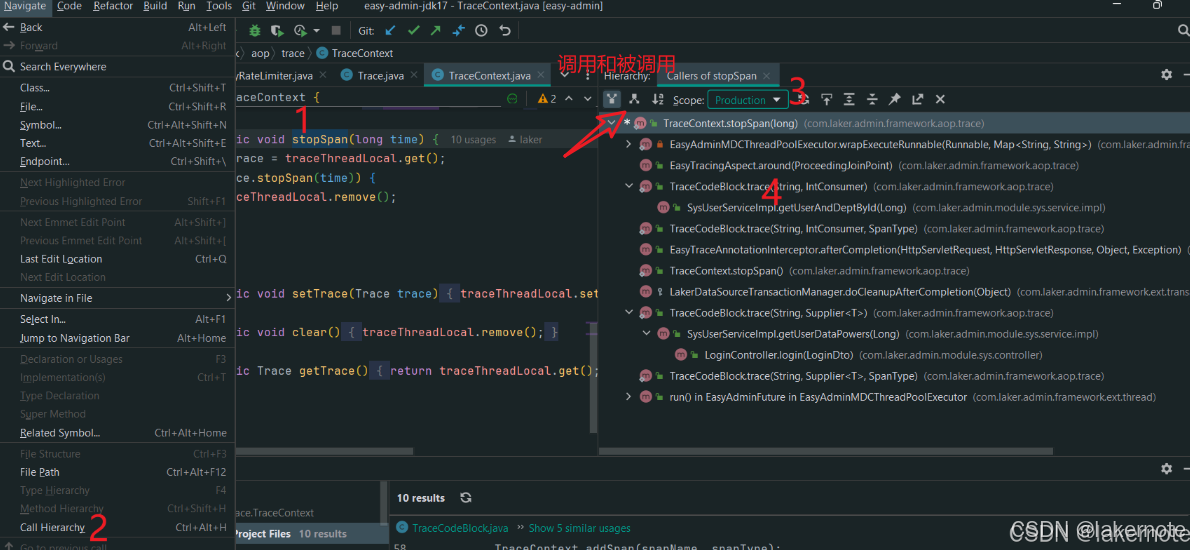The width and height of the screenshot is (1190, 550).
Task: Toggle the Pin Tab icon in Hierarchy
Action: (x=895, y=99)
